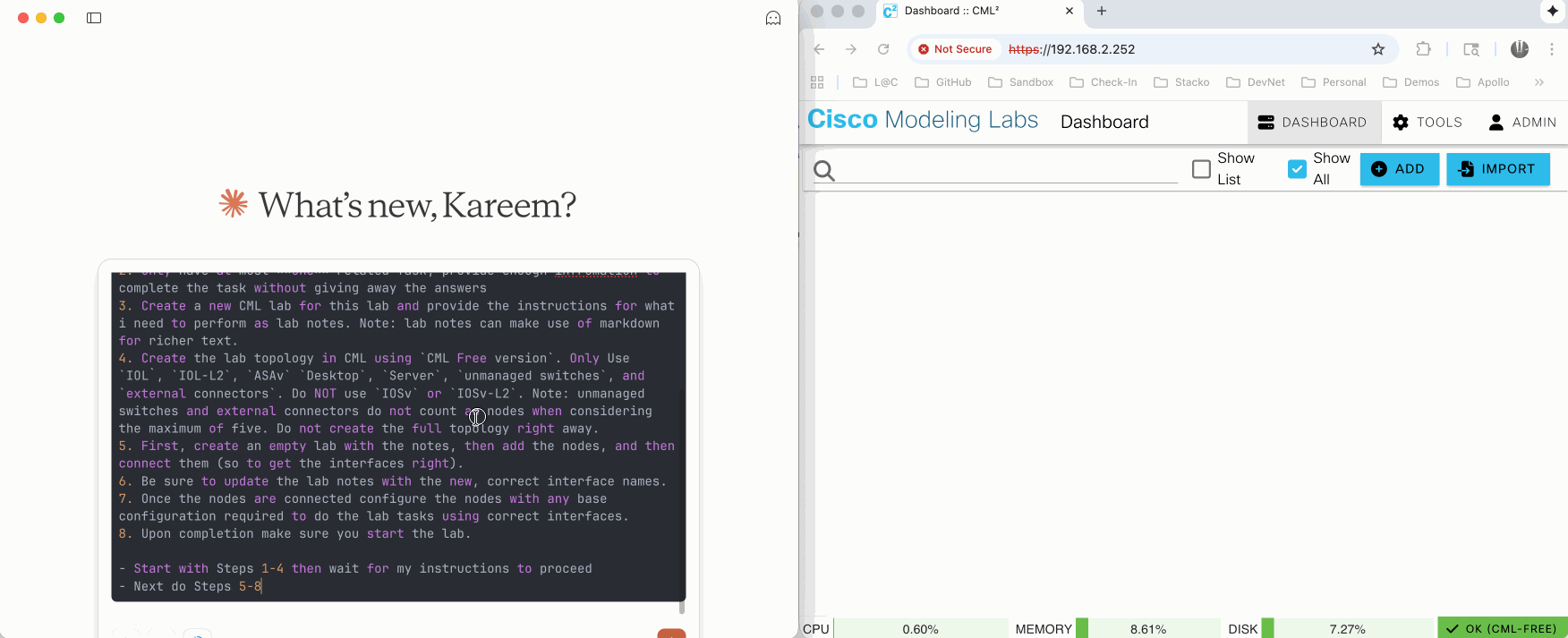Expand the bookmarks overflow chevron

pos(1539,82)
